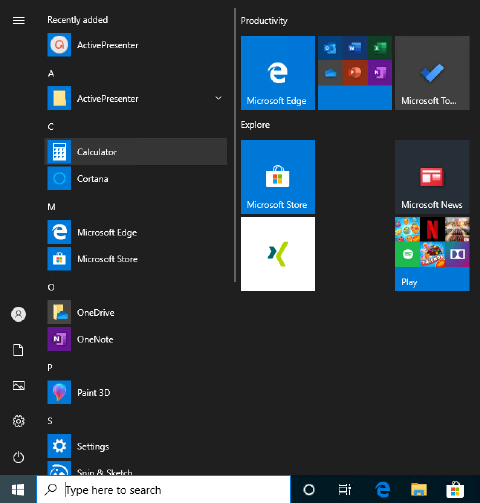The width and height of the screenshot is (480, 503).
Task: Open Netflix in the Play tile
Action: (x=432, y=229)
